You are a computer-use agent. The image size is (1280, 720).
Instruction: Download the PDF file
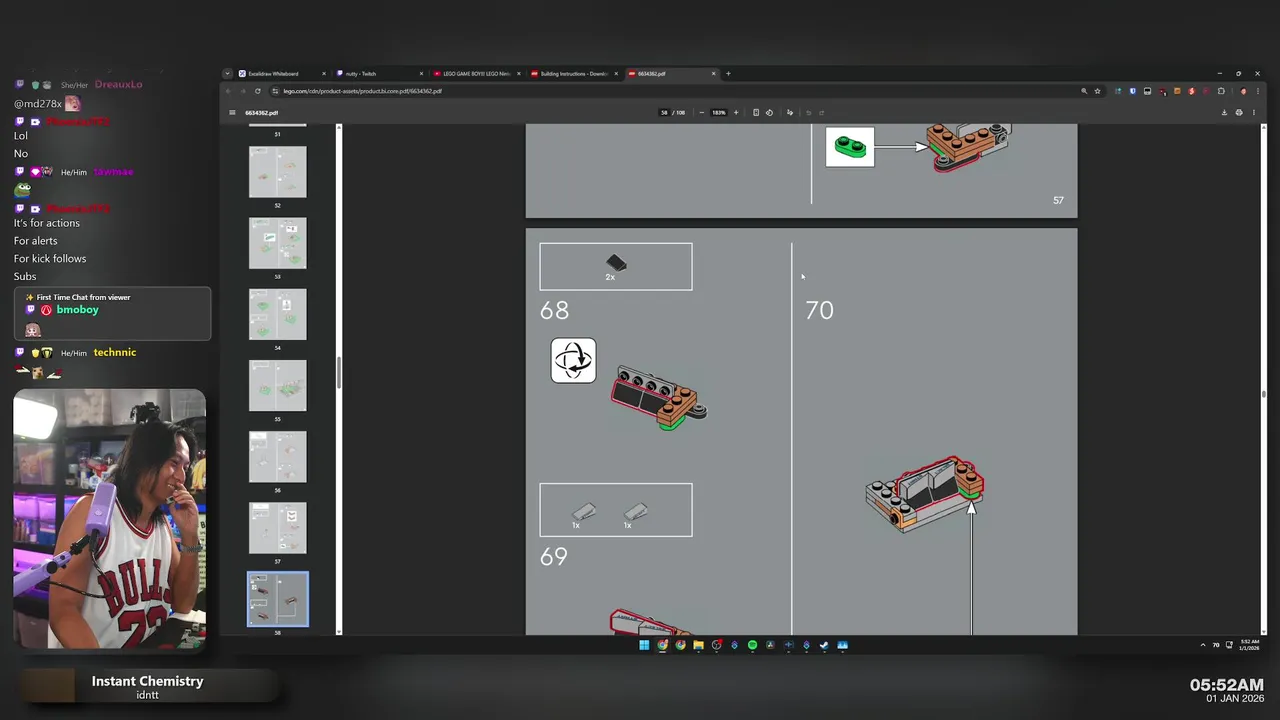pyautogui.click(x=1224, y=113)
